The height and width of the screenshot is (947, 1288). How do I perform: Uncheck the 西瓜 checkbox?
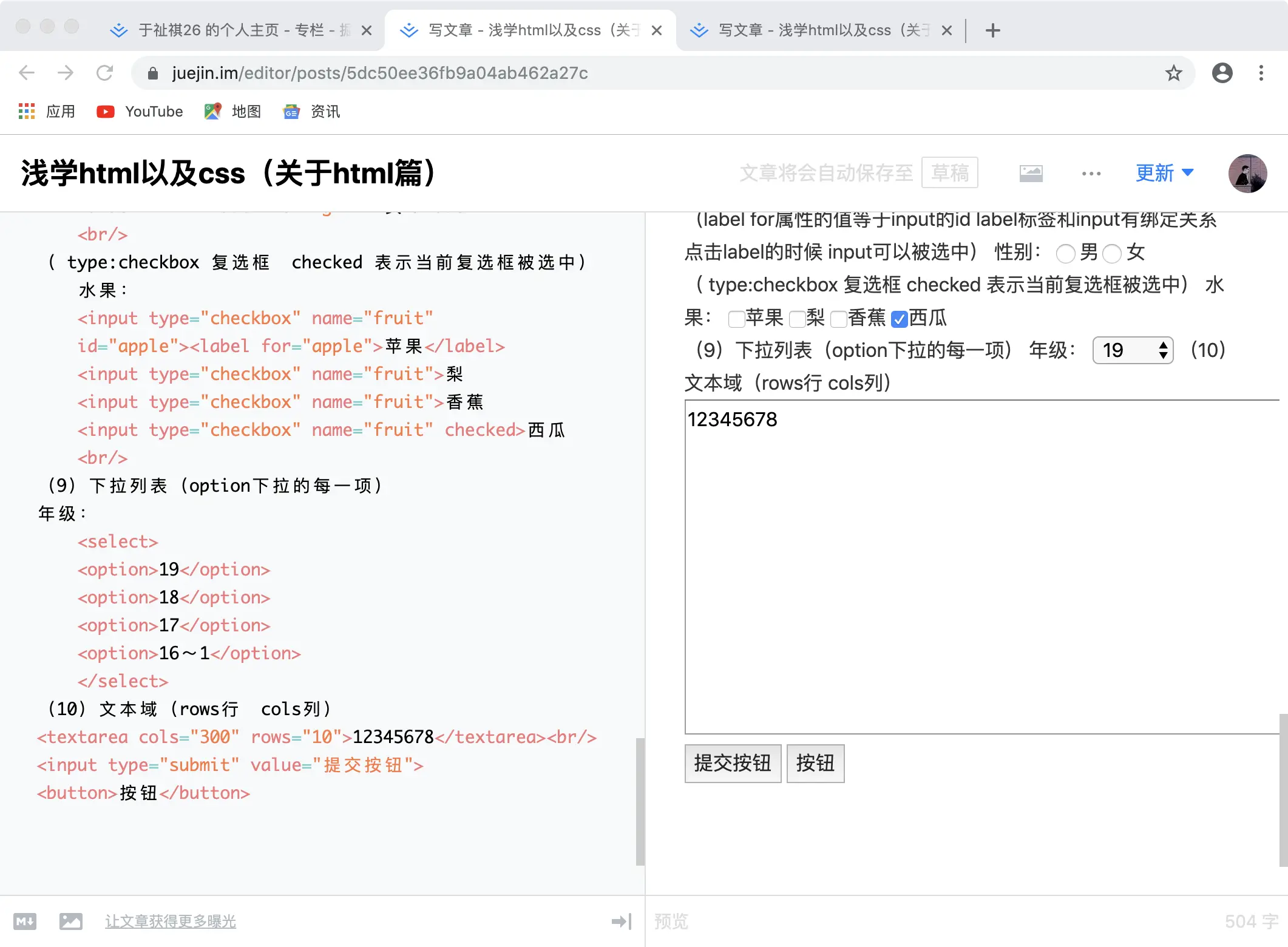pyautogui.click(x=899, y=319)
